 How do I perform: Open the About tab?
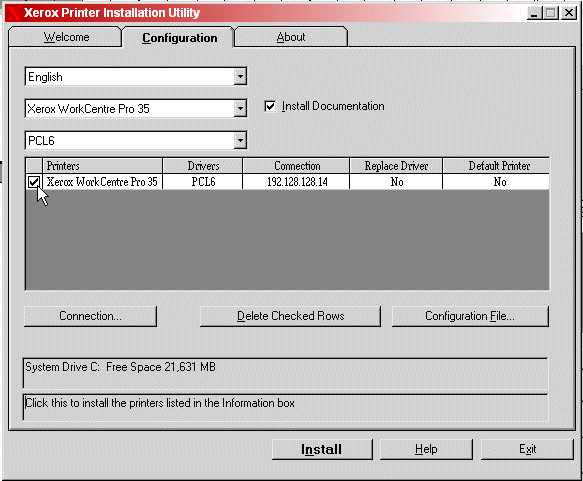(291, 37)
